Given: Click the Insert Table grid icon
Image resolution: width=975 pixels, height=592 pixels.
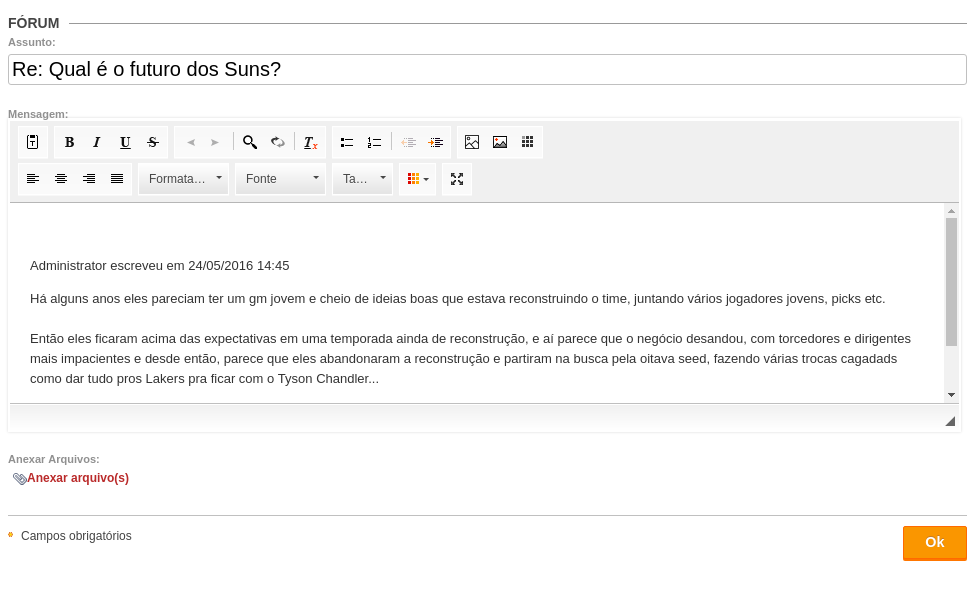Looking at the screenshot, I should (527, 142).
